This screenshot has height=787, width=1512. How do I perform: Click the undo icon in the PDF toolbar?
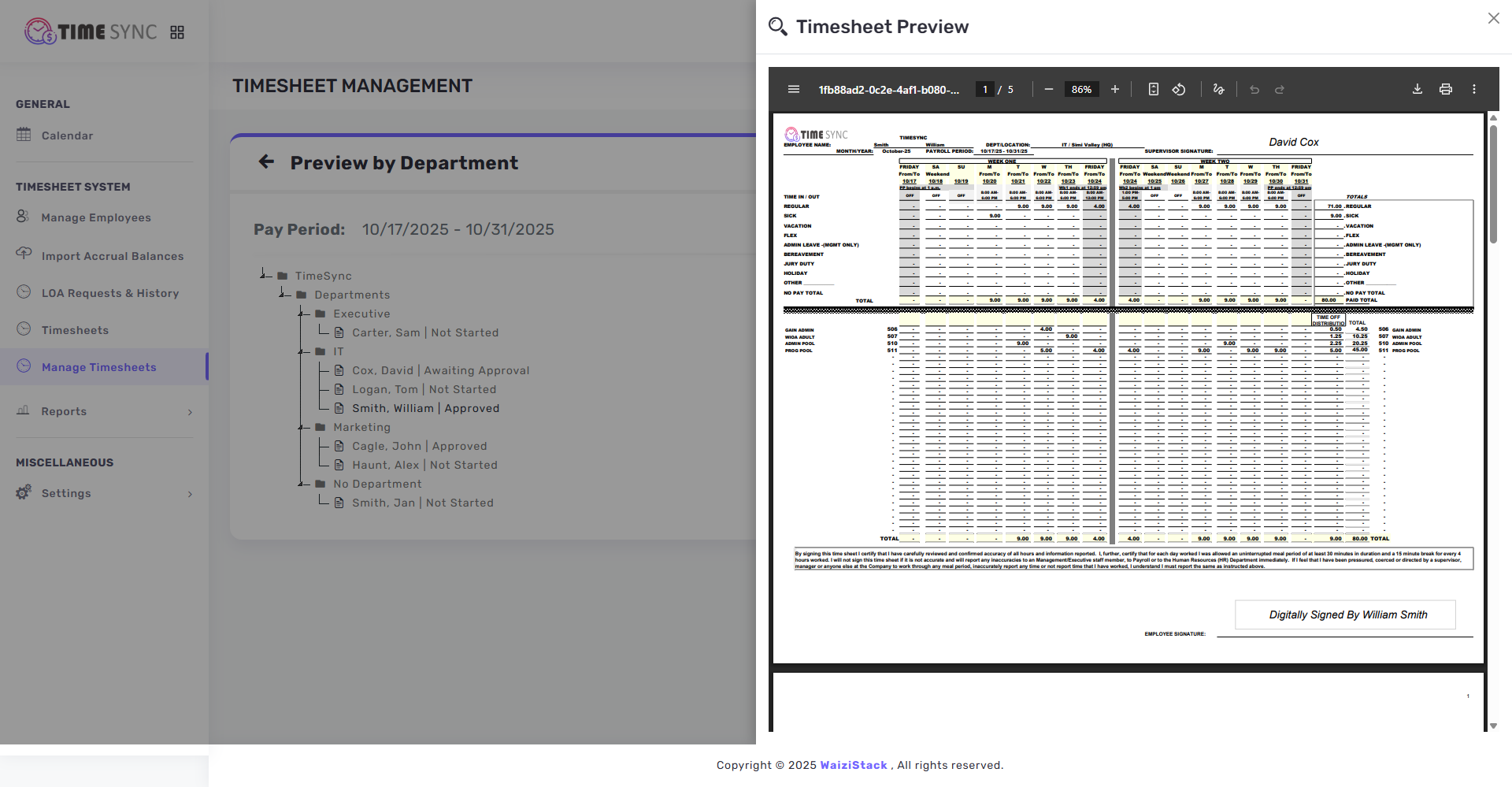click(1254, 89)
